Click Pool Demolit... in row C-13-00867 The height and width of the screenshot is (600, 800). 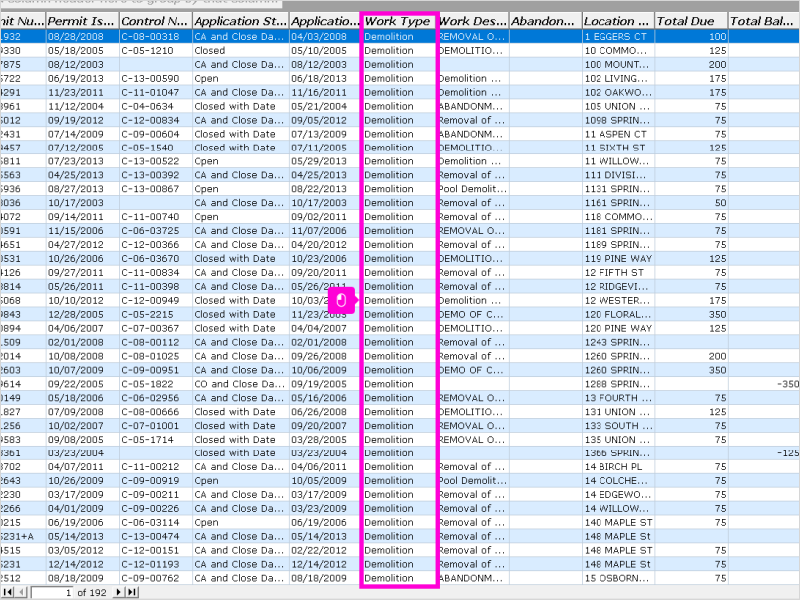(472, 189)
